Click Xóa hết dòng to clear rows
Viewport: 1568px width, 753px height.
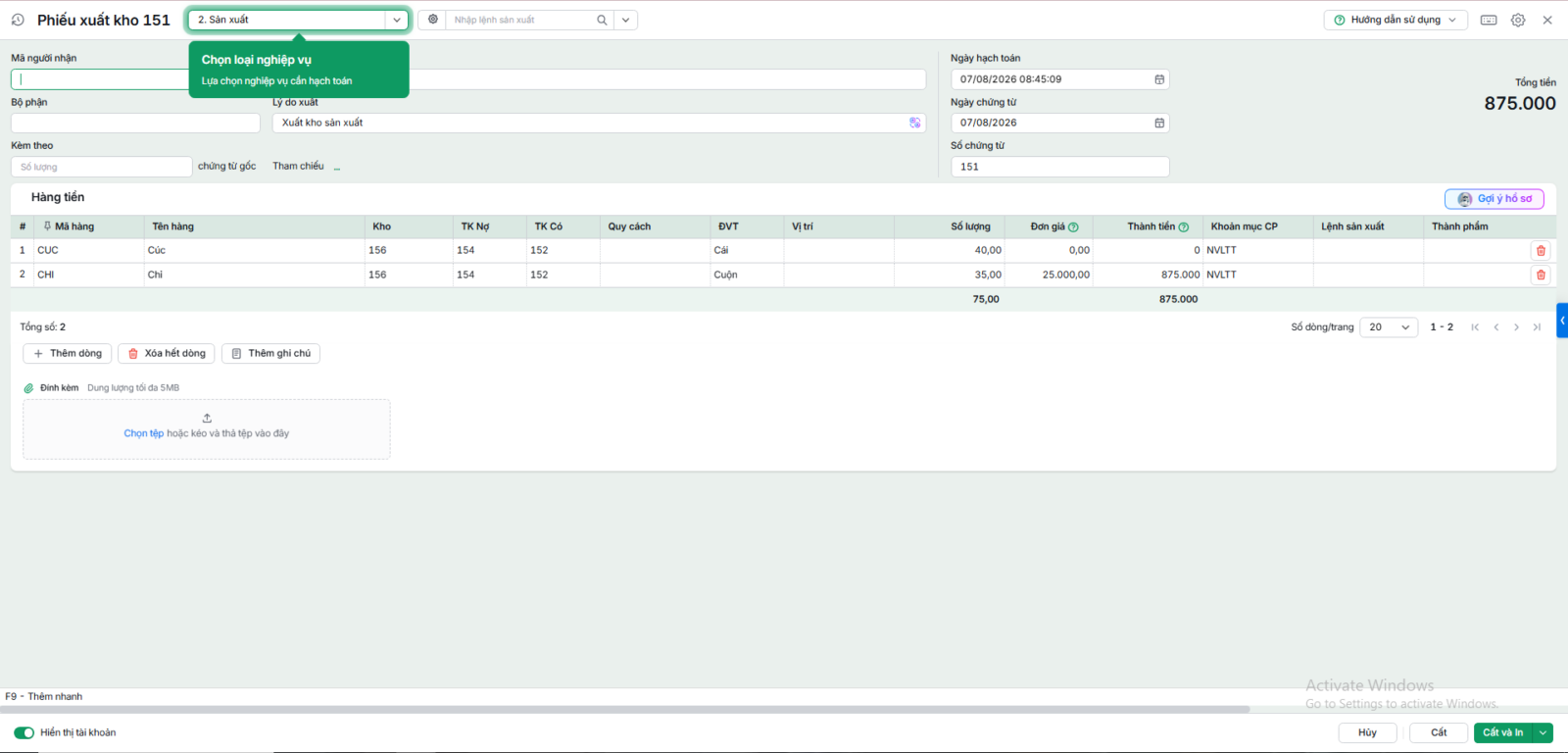167,354
